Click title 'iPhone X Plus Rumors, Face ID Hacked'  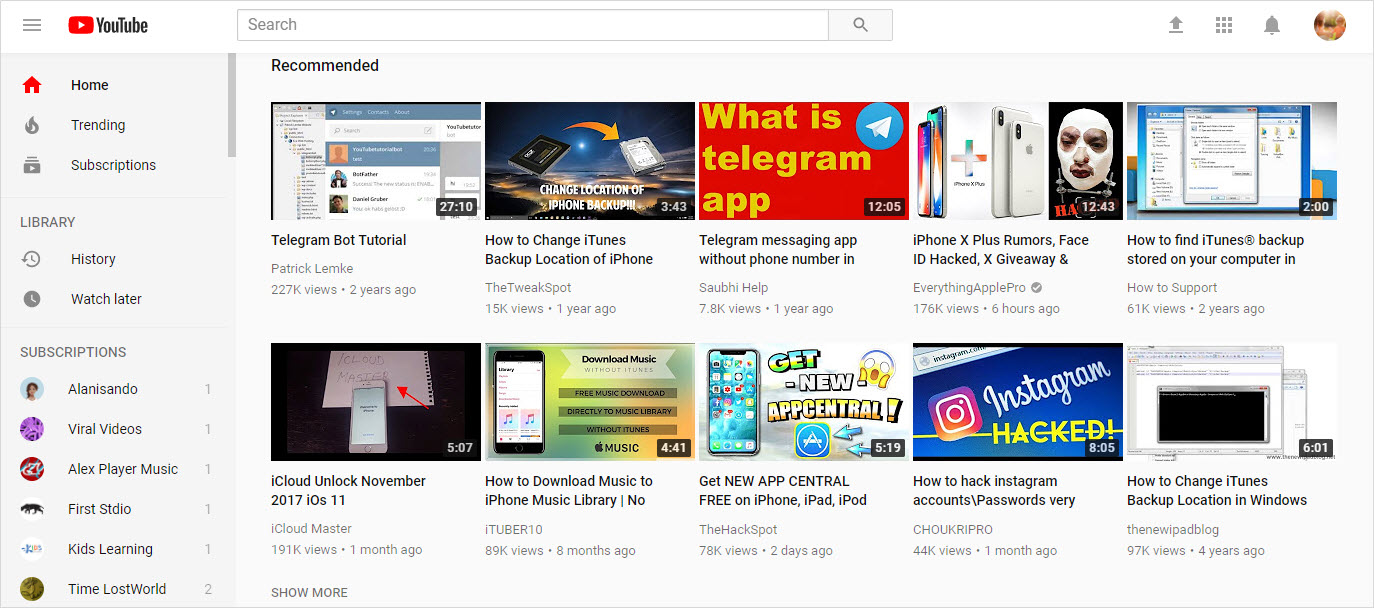click(x=1001, y=250)
